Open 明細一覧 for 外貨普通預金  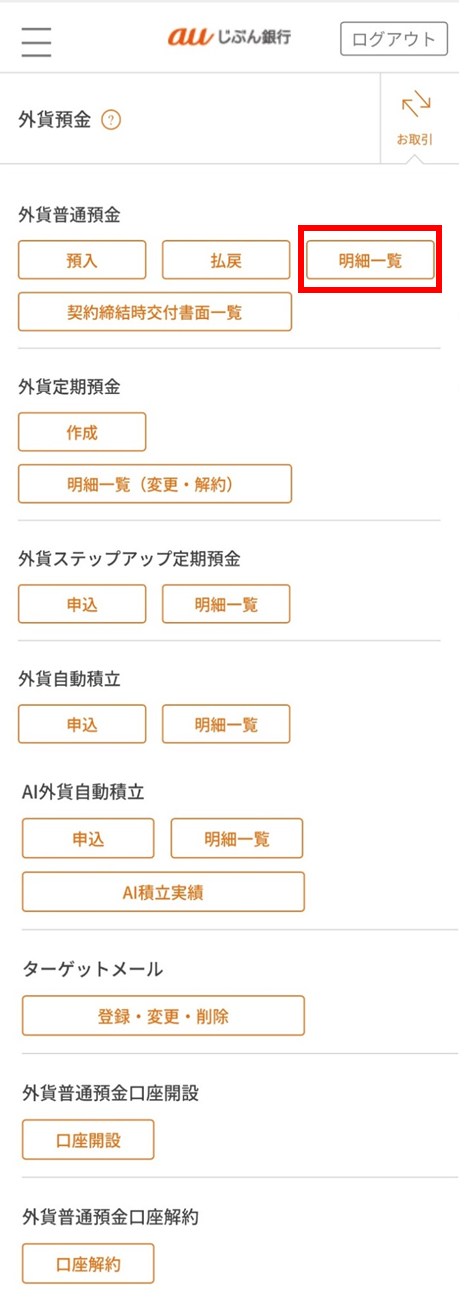coord(370,260)
